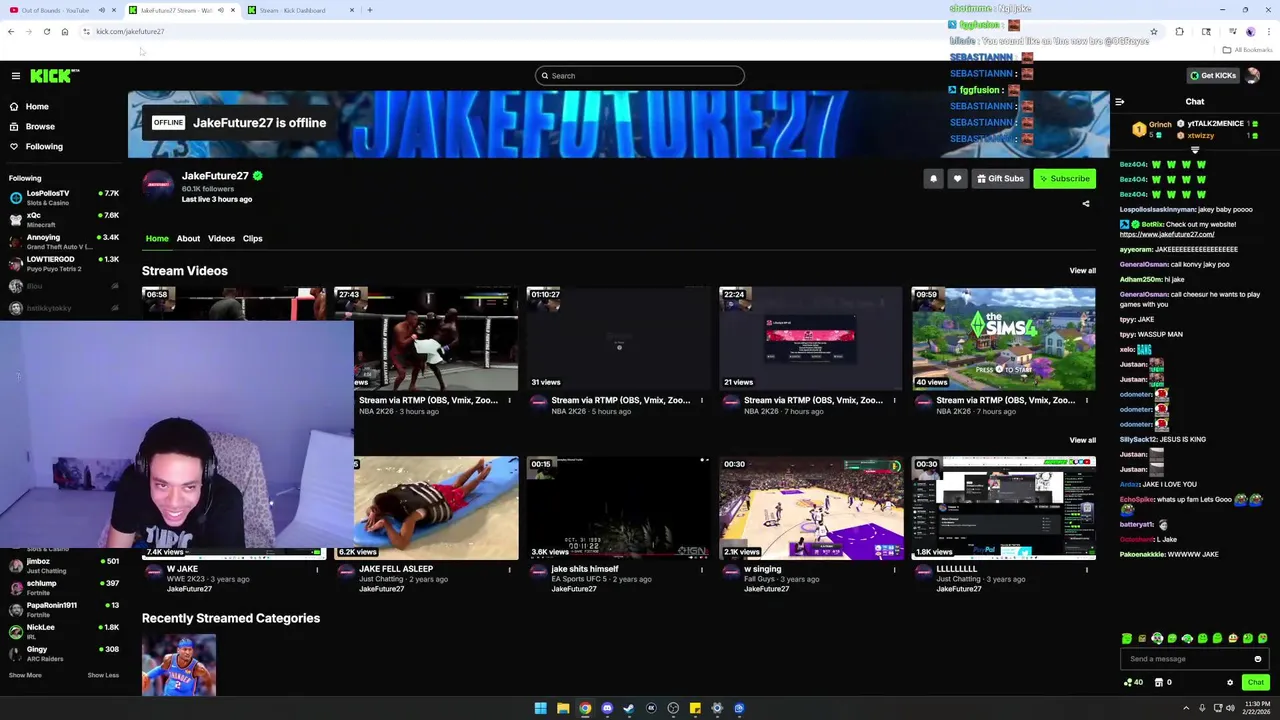
Task: Click the Get KICKs button
Action: pos(1213,76)
